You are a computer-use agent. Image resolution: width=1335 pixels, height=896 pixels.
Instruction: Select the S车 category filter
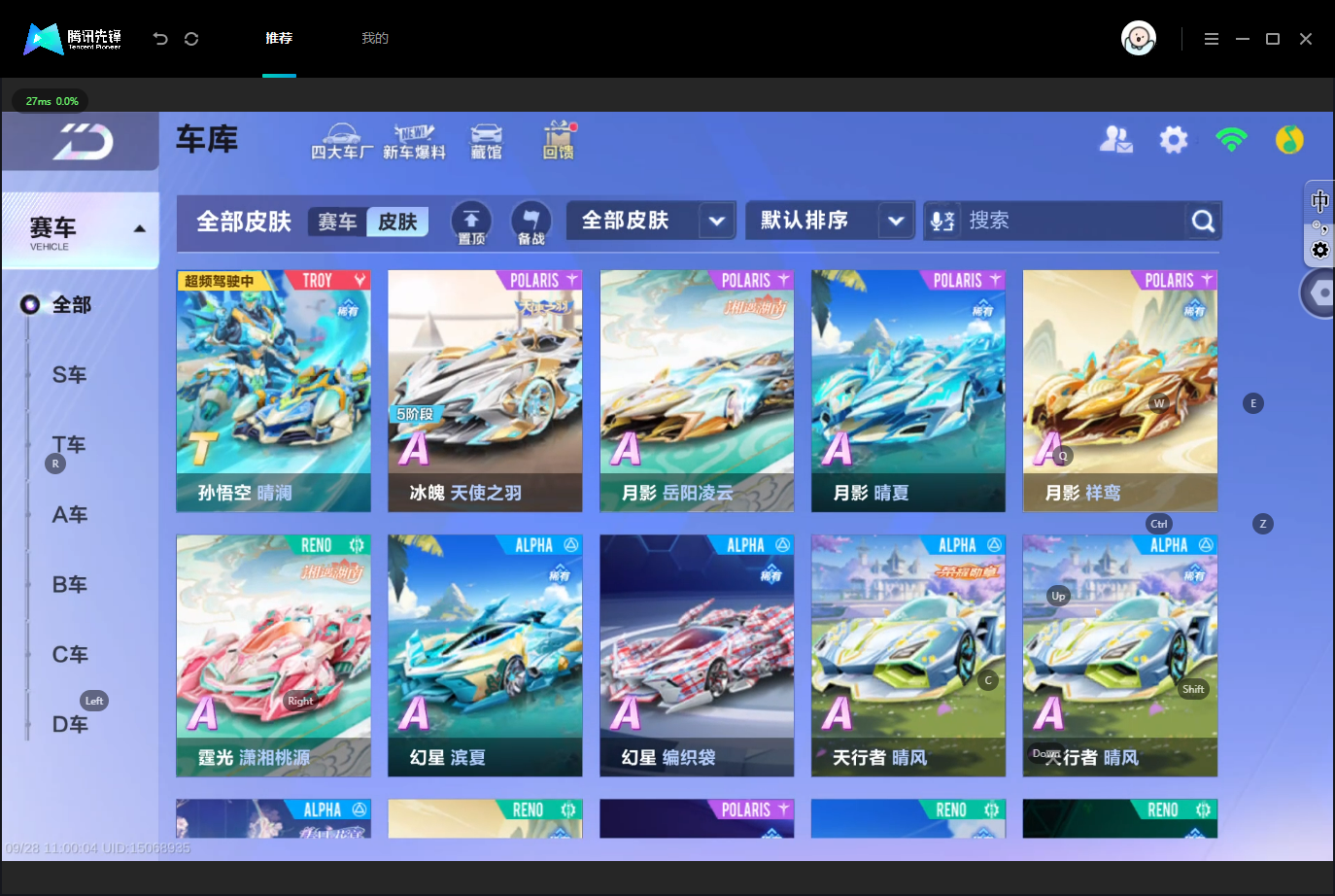point(70,375)
